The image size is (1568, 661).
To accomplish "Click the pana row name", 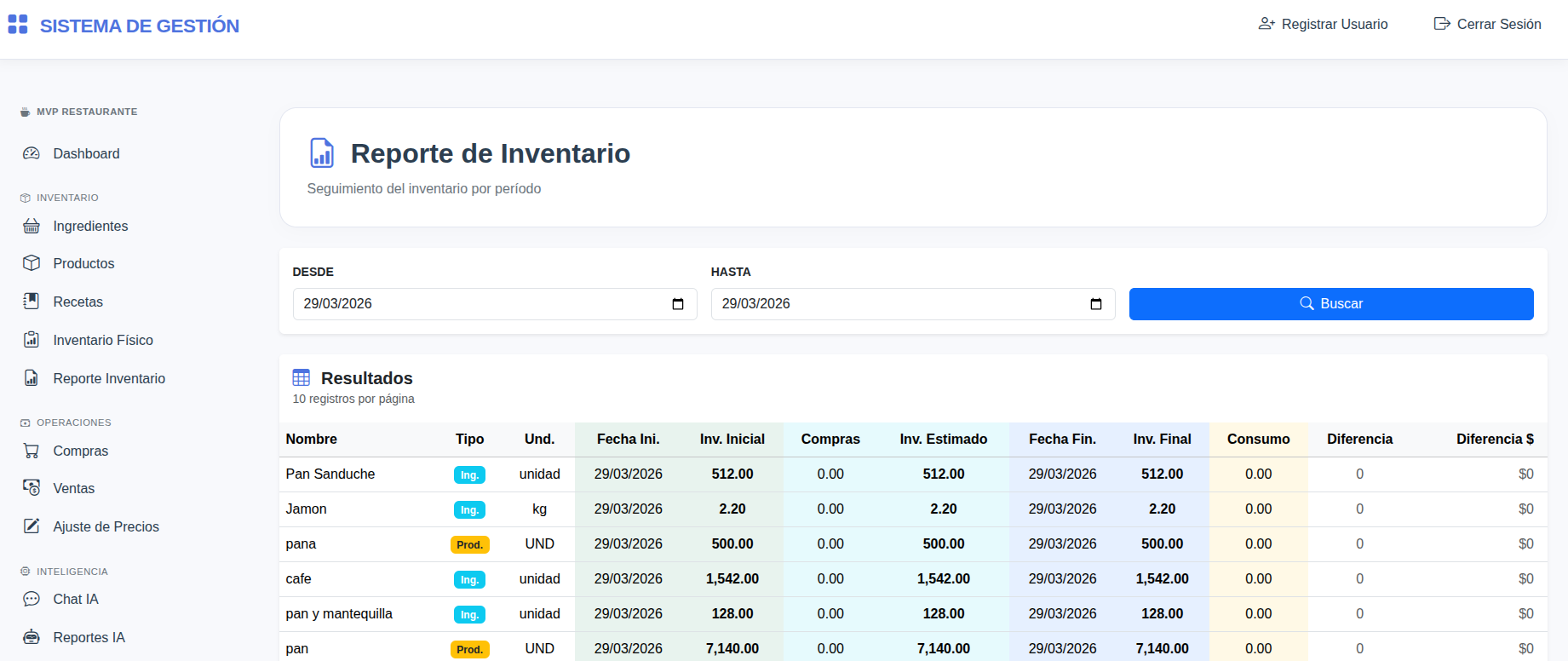I will 301,543.
